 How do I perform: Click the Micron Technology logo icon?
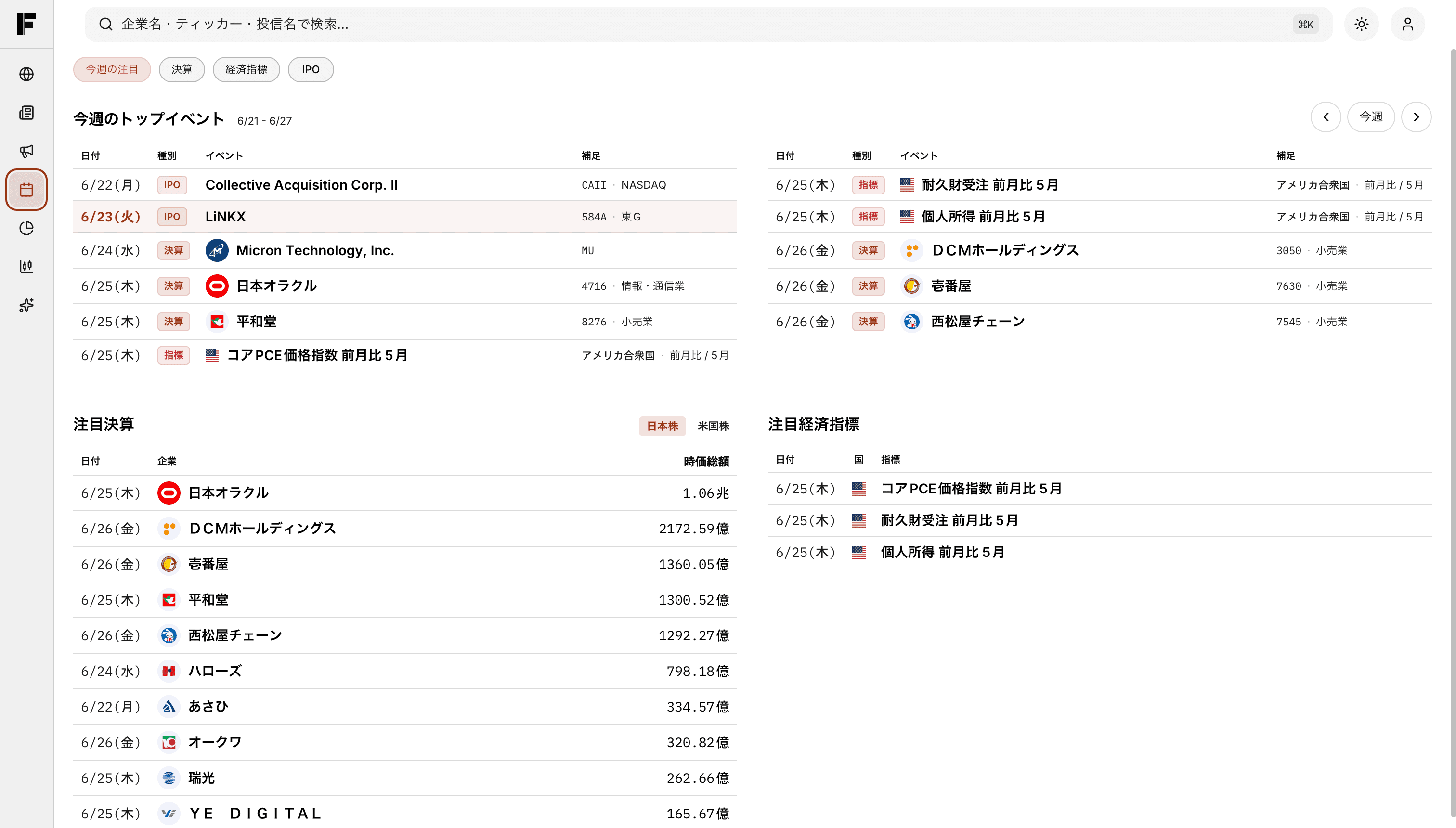pos(217,250)
